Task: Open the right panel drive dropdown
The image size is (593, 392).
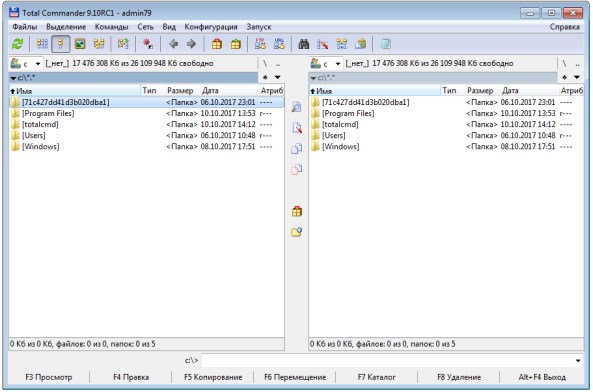Action: (337, 64)
